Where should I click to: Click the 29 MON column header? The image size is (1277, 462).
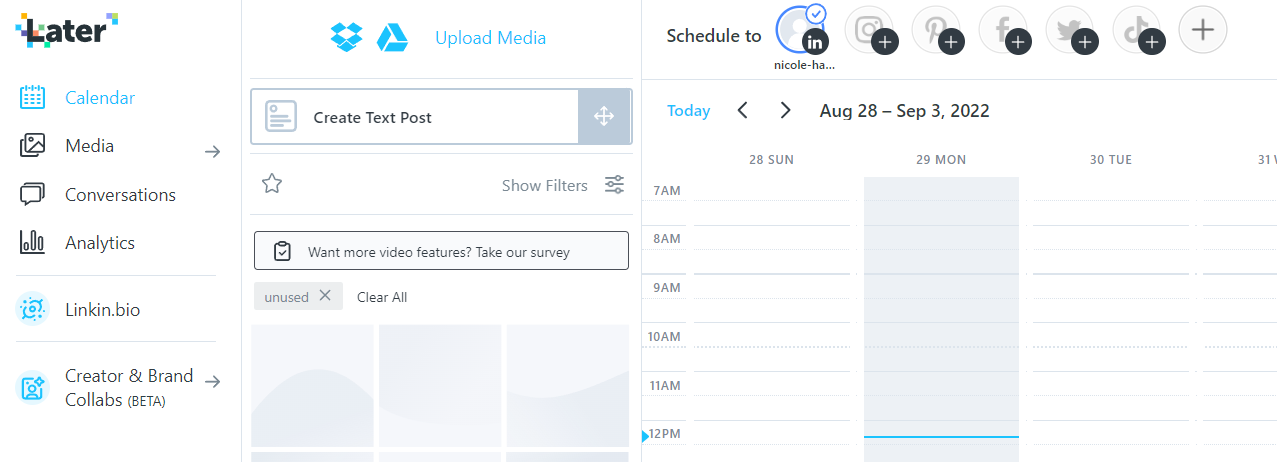[941, 160]
